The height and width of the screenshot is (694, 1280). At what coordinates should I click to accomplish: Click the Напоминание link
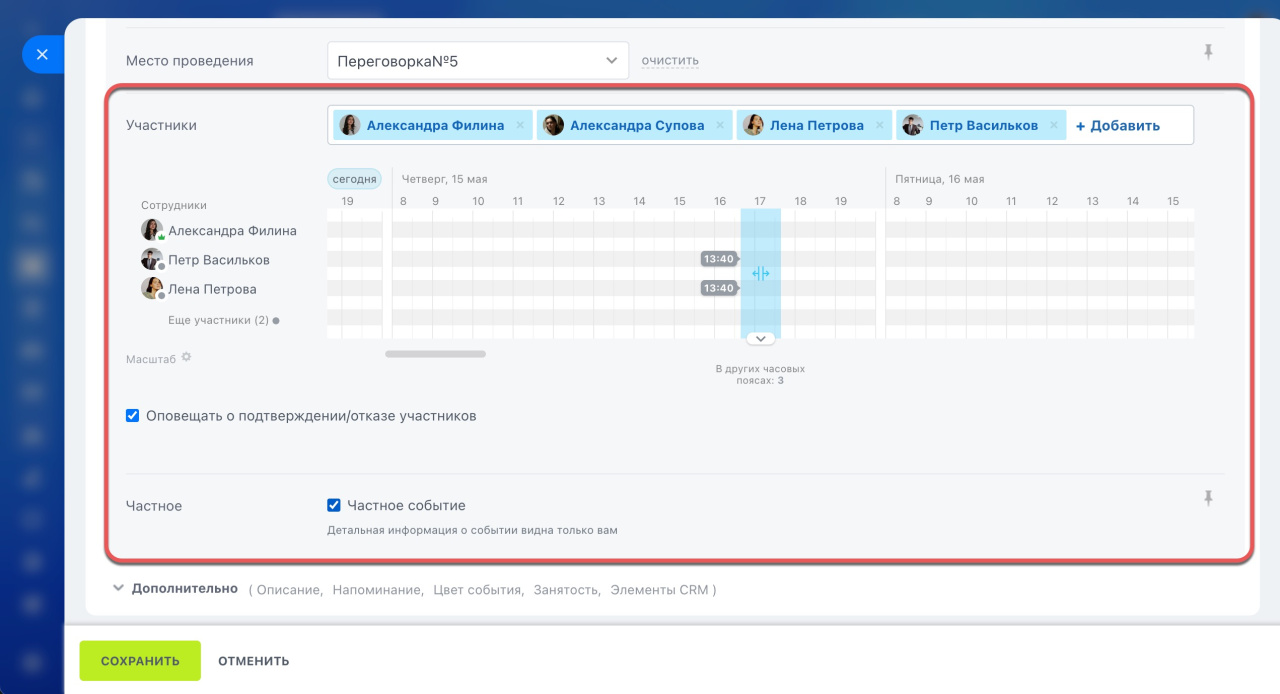[x=377, y=590]
